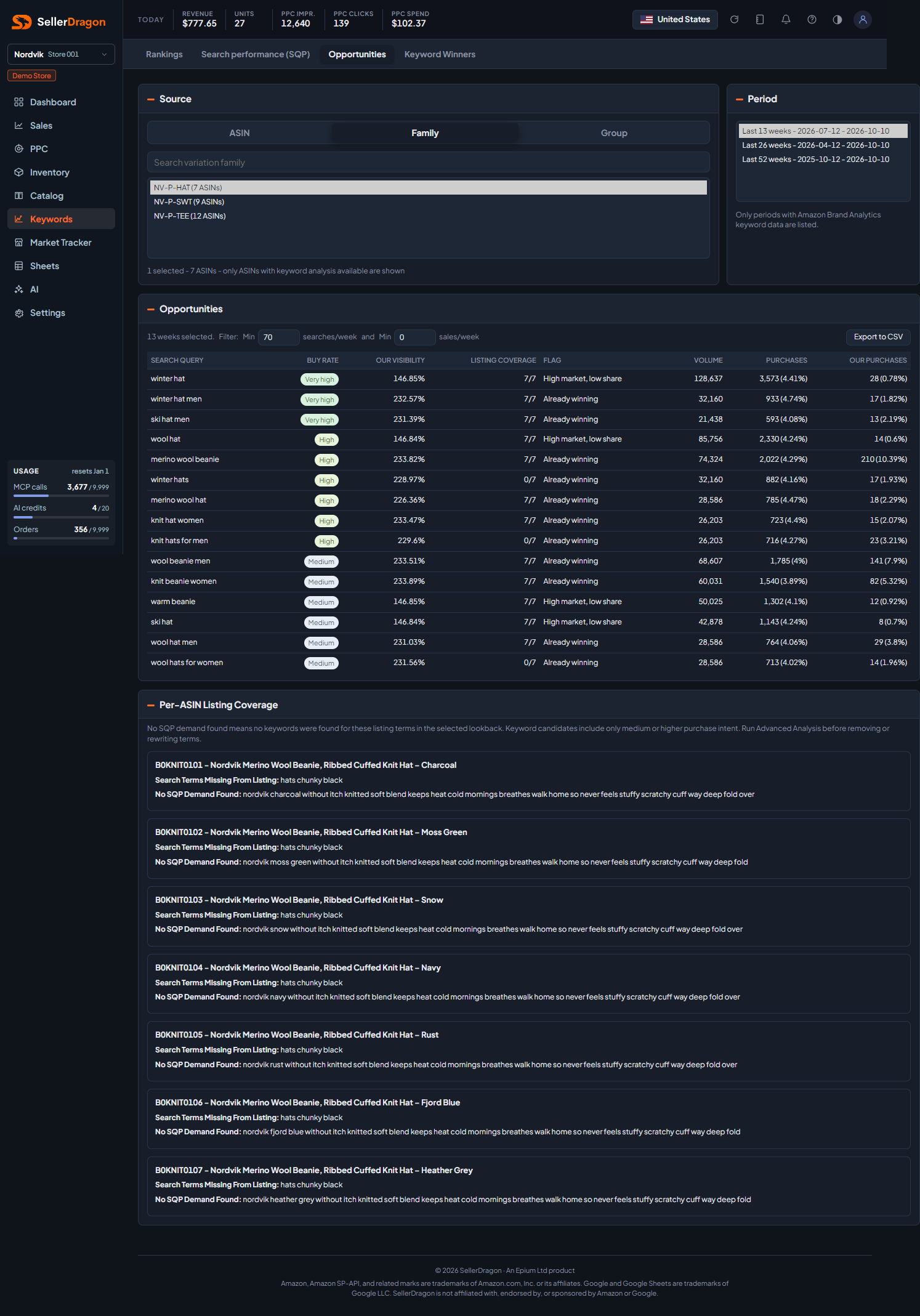Open the United States marketplace selector
Image resolution: width=920 pixels, height=1316 pixels.
click(x=675, y=20)
